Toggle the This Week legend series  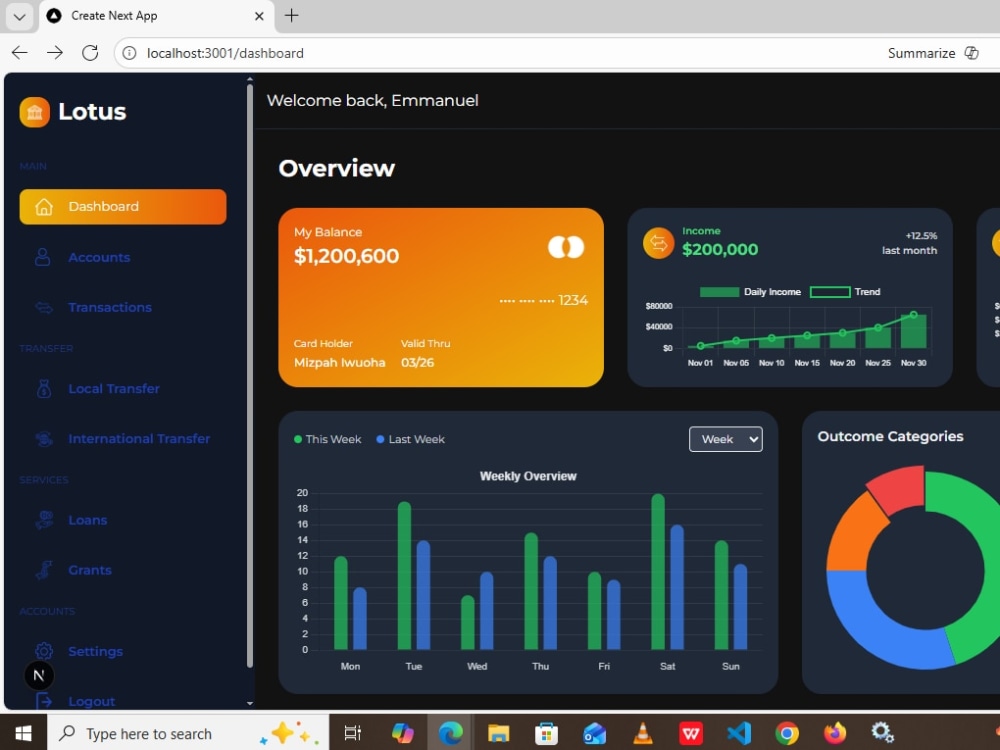(327, 439)
